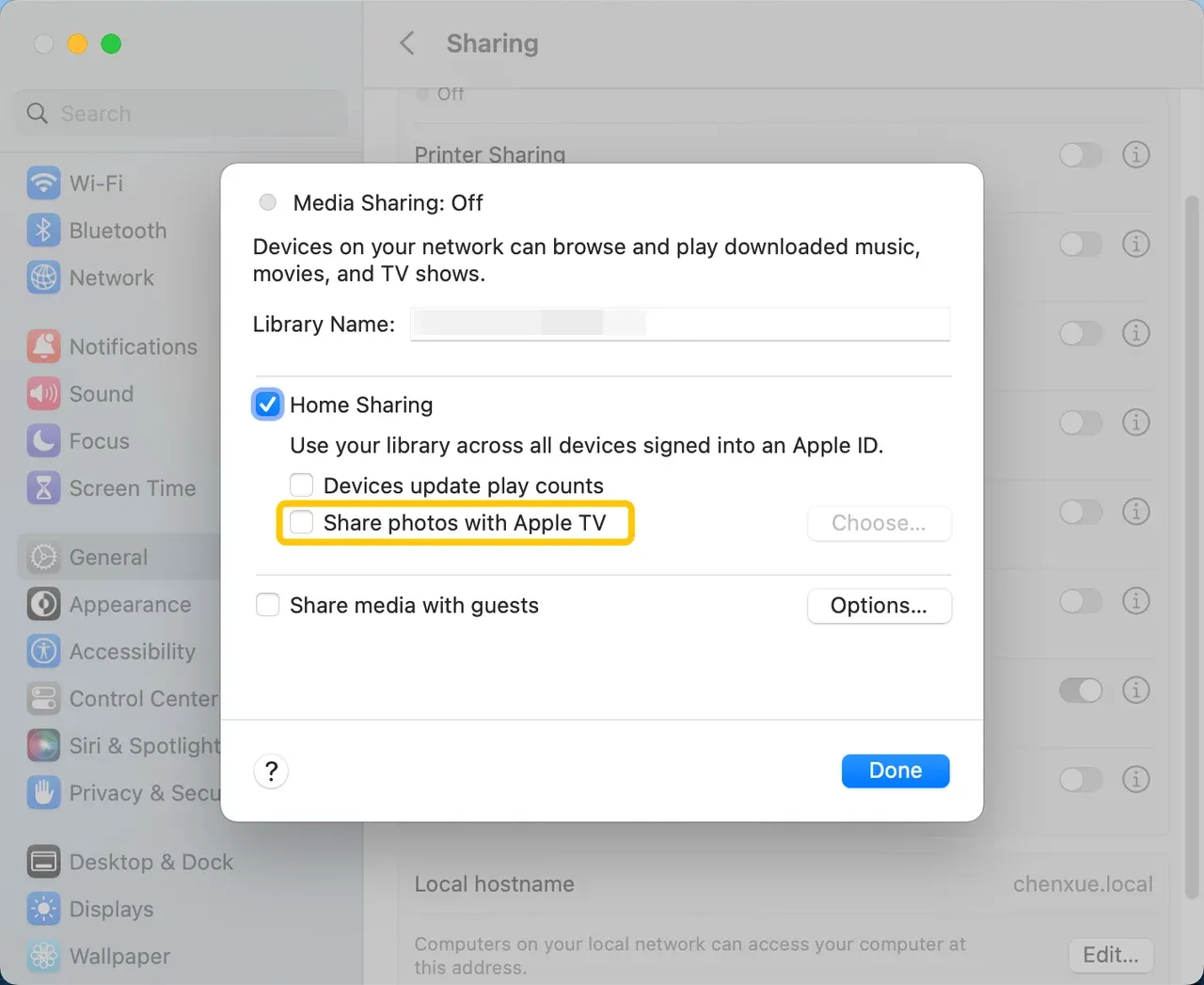The width and height of the screenshot is (1204, 985).
Task: Enable Share media with guests
Action: tap(268, 605)
